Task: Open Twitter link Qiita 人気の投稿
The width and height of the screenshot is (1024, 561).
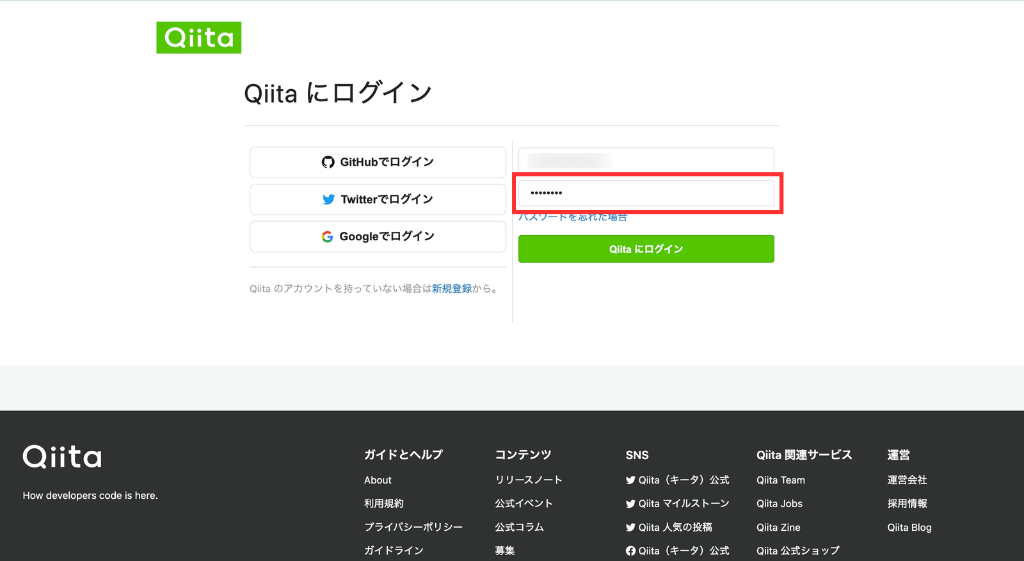Action: 669,527
